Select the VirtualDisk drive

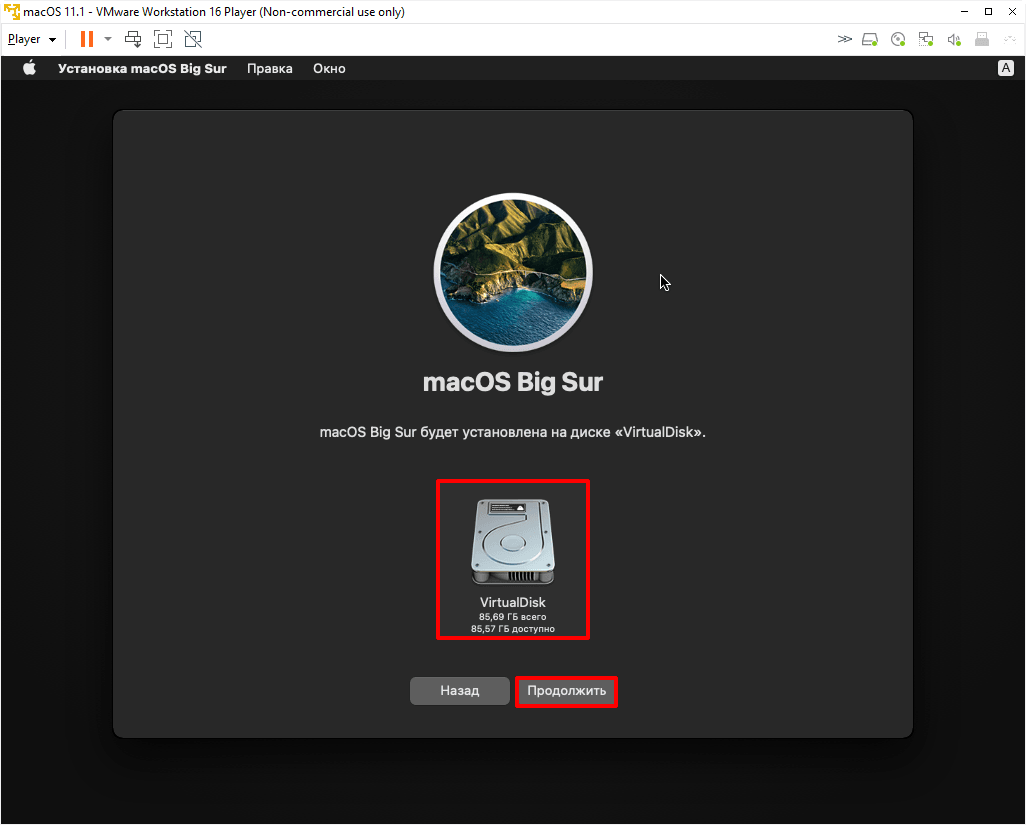[x=513, y=559]
